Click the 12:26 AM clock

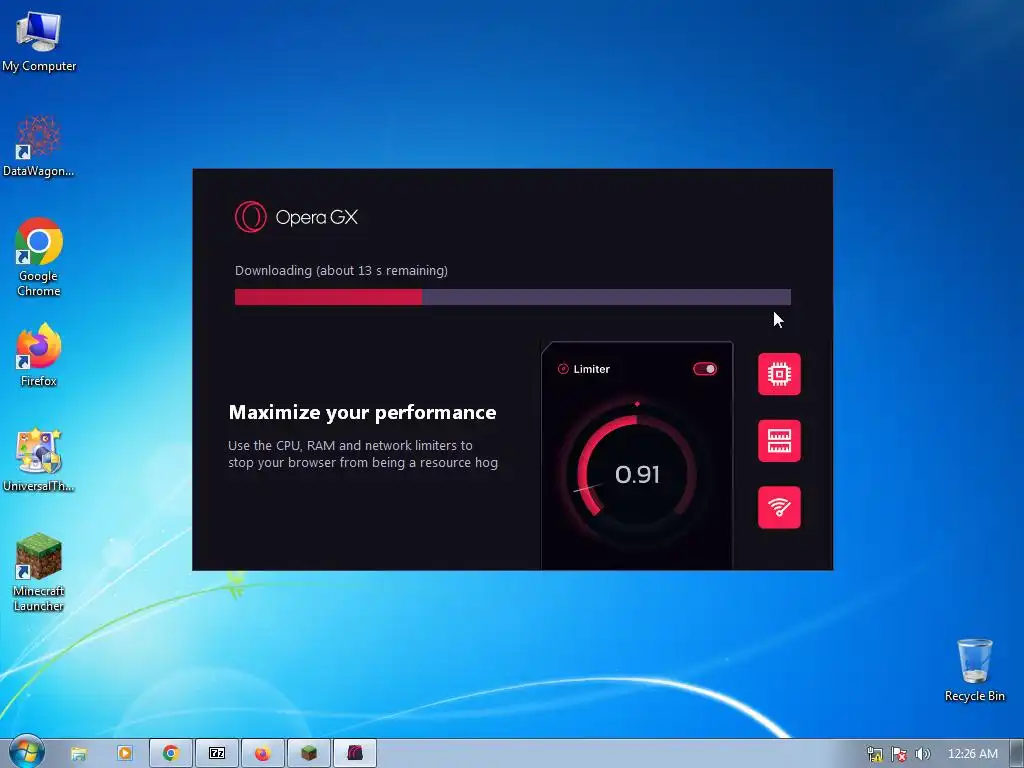pos(972,754)
